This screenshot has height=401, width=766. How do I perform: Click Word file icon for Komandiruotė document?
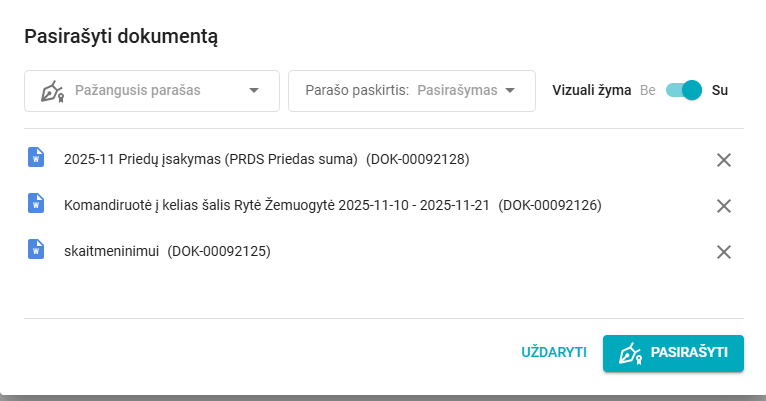click(36, 203)
